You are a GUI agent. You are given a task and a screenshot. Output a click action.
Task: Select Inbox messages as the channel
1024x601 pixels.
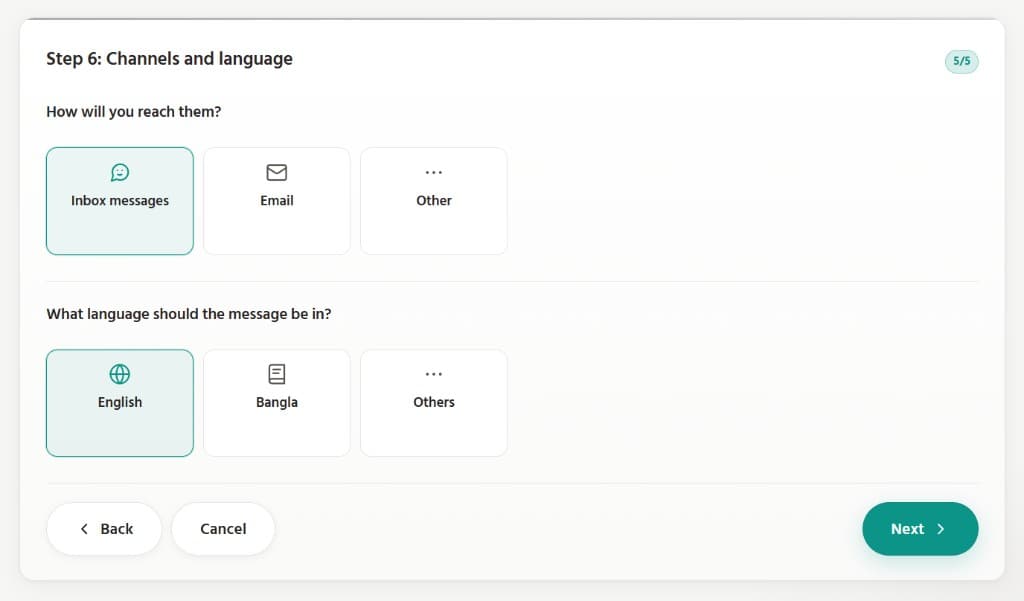120,201
